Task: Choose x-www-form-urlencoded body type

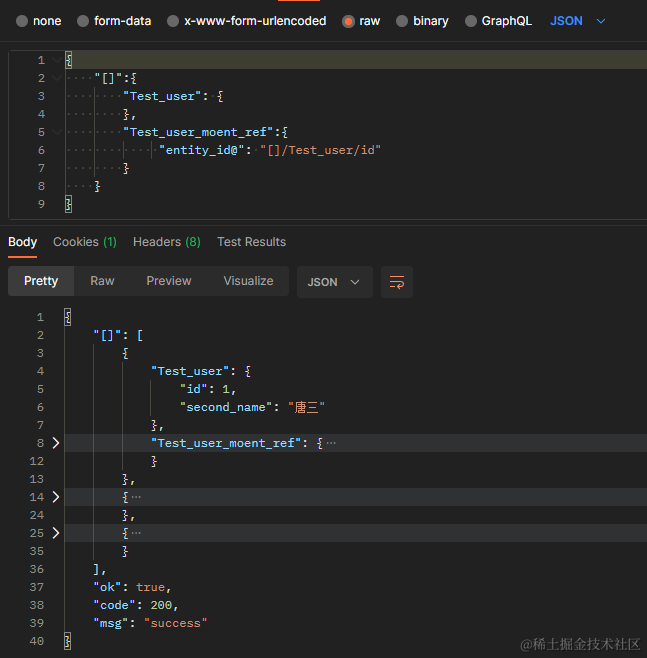Action: point(173,21)
